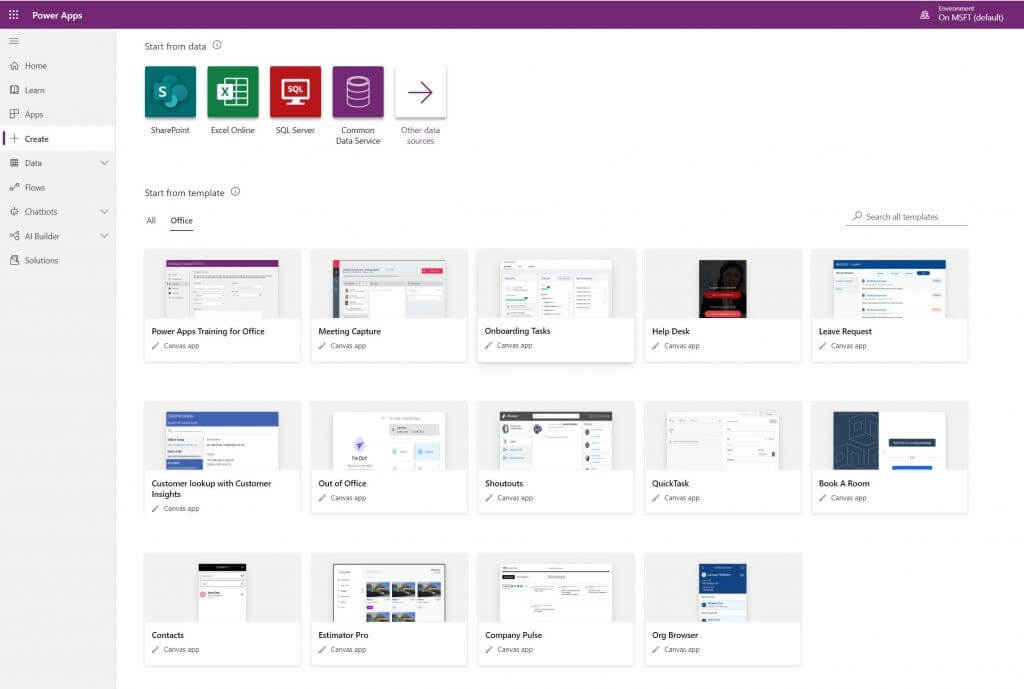Open the Help Desk template thumbnail

tap(722, 289)
